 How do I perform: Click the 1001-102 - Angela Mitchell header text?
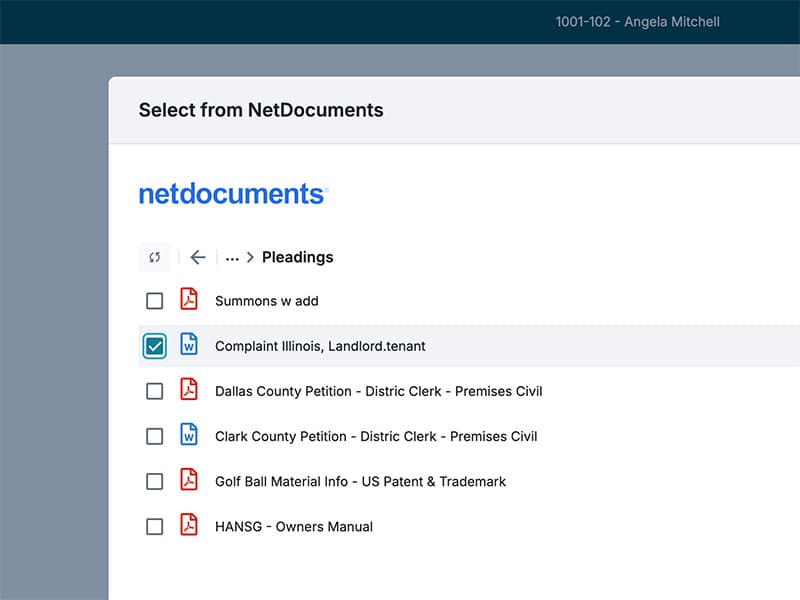637,22
